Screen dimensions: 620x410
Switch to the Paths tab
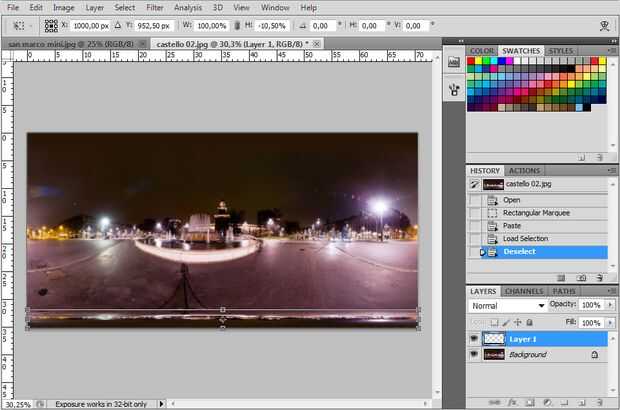564,291
